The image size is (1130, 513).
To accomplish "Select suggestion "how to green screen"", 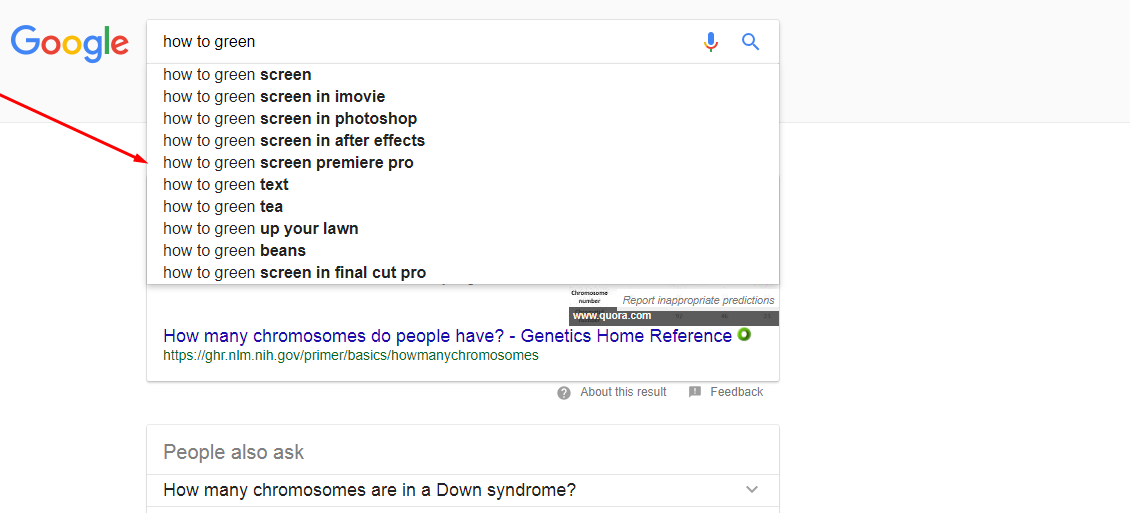I will pyautogui.click(x=463, y=75).
